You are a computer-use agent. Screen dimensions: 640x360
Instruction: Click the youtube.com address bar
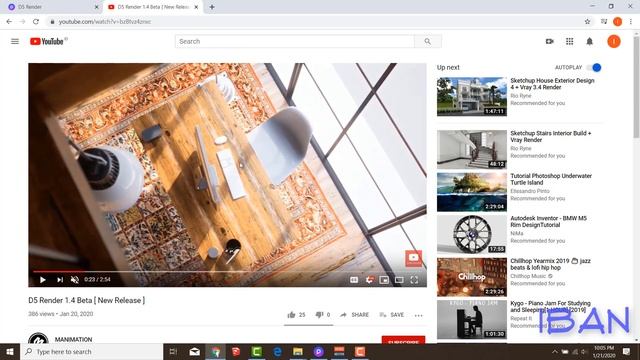pos(314,22)
